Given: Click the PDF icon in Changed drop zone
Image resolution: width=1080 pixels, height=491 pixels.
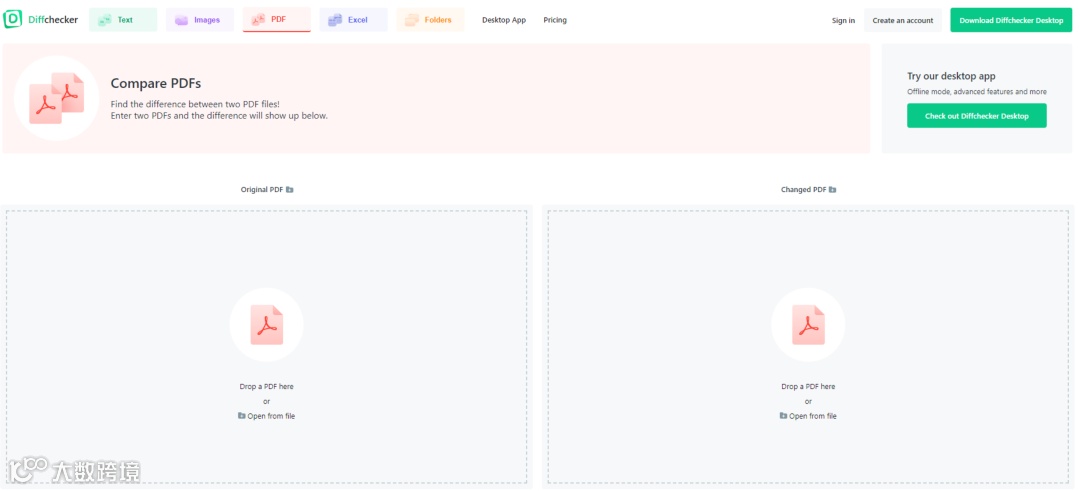Looking at the screenshot, I should (x=808, y=325).
